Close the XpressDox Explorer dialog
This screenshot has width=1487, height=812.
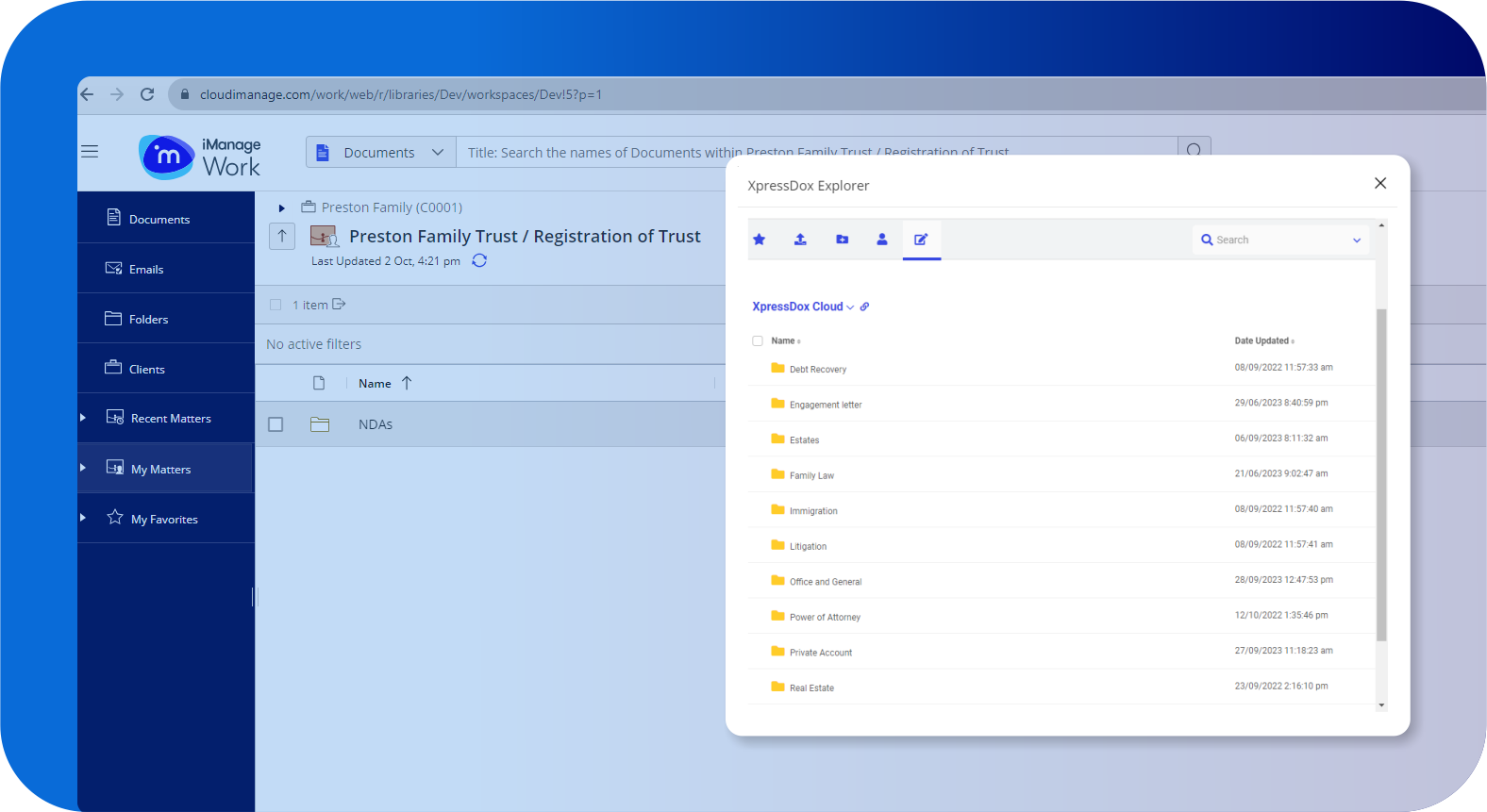coord(1380,183)
